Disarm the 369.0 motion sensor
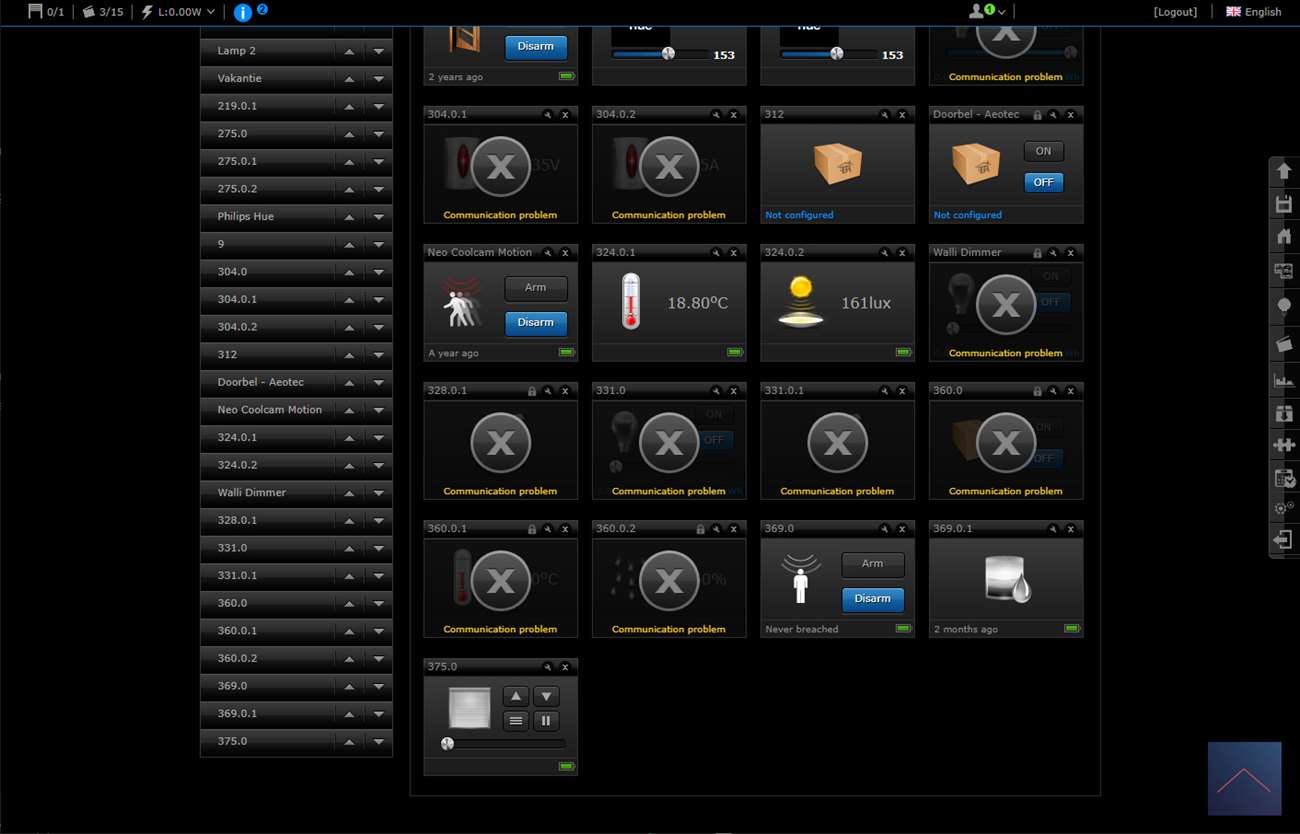The width and height of the screenshot is (1300, 834). coord(873,599)
